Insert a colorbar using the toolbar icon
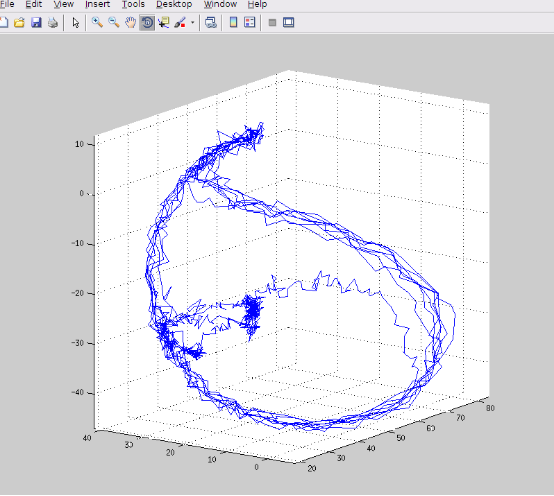The height and width of the screenshot is (496, 554). [233, 23]
